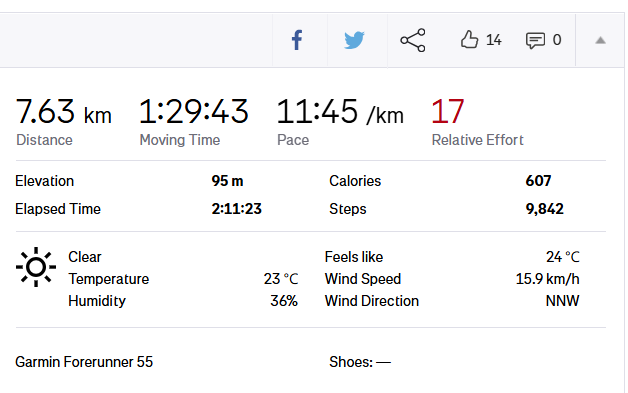Viewport: 628px width, 393px height.
Task: Open comments speech bubble icon
Action: [x=535, y=40]
